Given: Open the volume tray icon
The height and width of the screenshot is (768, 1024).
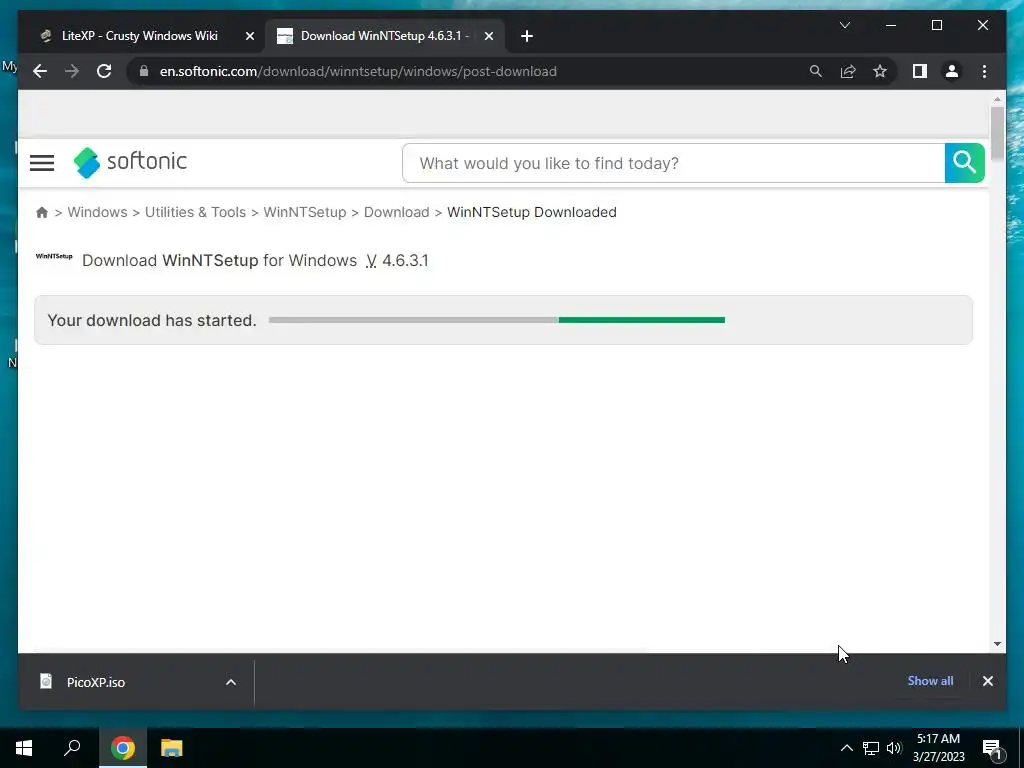Looking at the screenshot, I should (894, 748).
